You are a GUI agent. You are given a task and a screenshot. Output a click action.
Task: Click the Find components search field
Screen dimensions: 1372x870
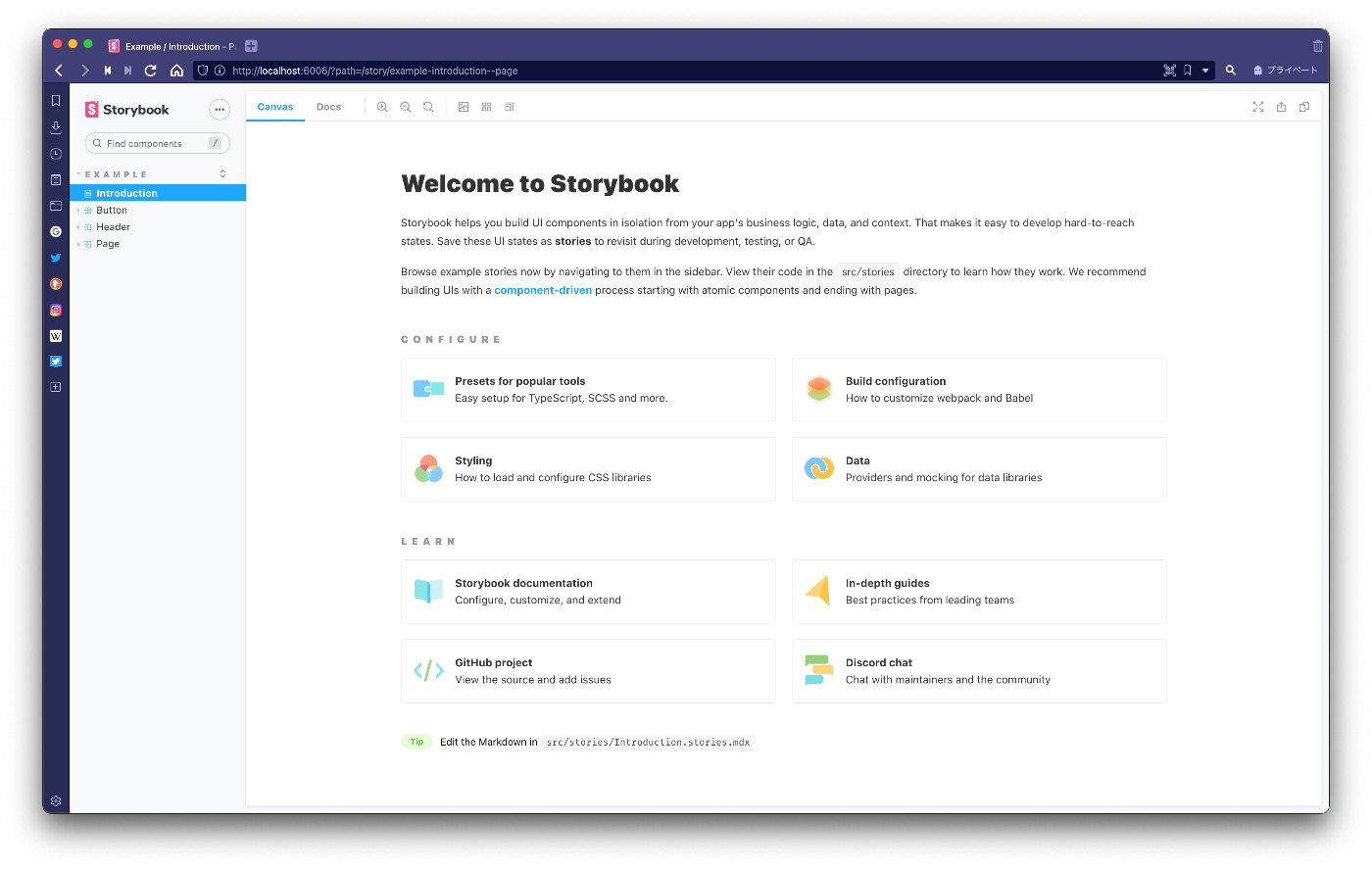[158, 143]
